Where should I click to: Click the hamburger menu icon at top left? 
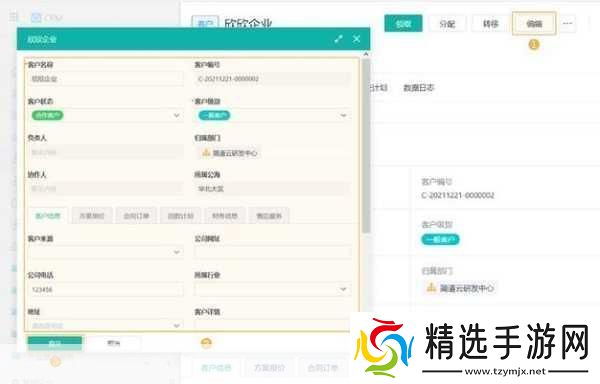pyautogui.click(x=14, y=17)
